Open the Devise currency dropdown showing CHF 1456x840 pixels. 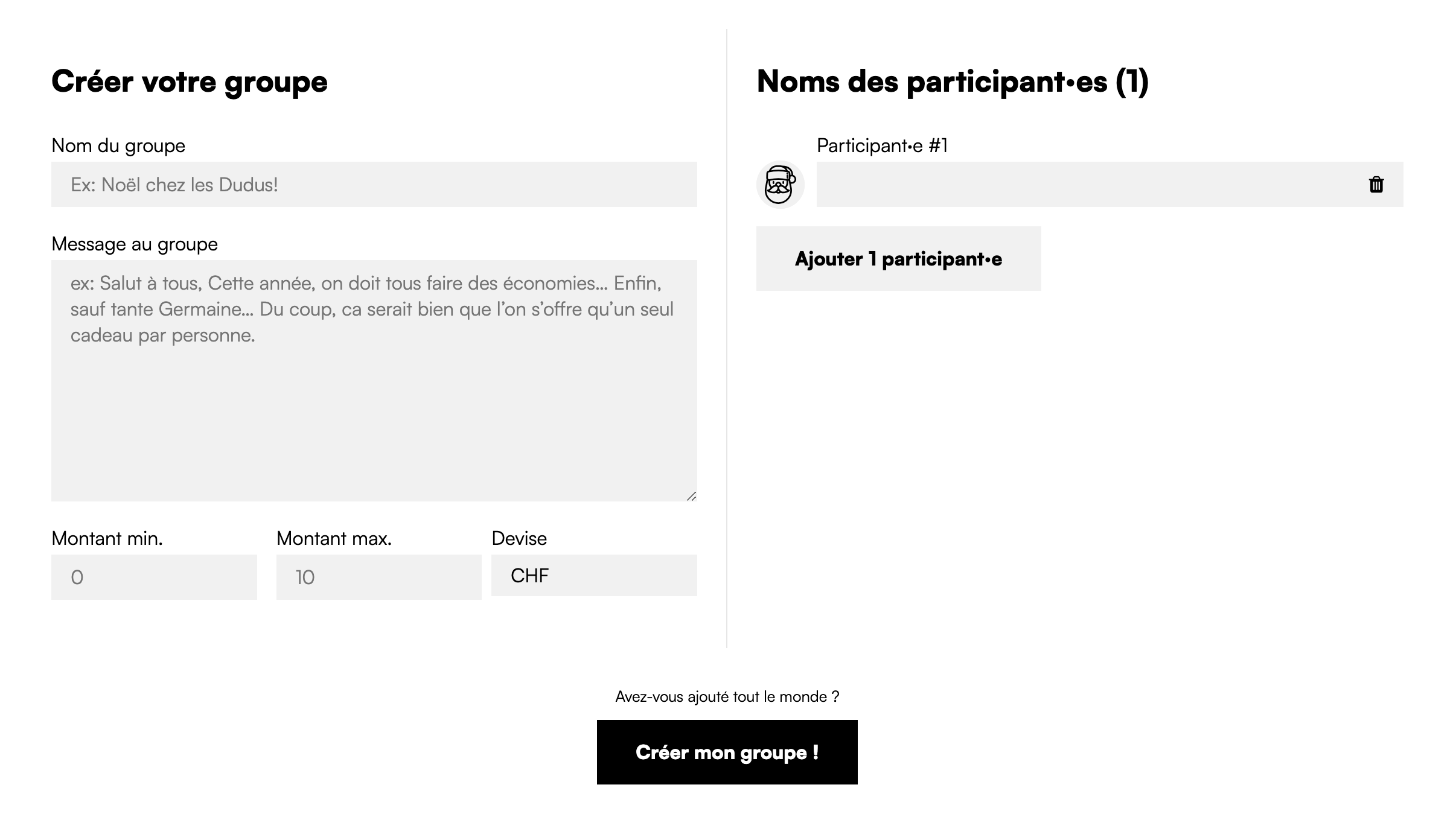(594, 575)
